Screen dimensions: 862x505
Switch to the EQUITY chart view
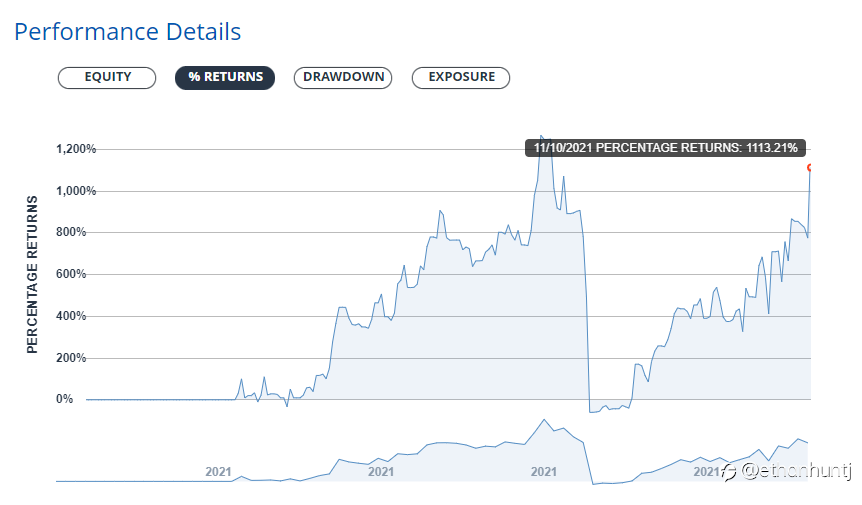tap(107, 77)
